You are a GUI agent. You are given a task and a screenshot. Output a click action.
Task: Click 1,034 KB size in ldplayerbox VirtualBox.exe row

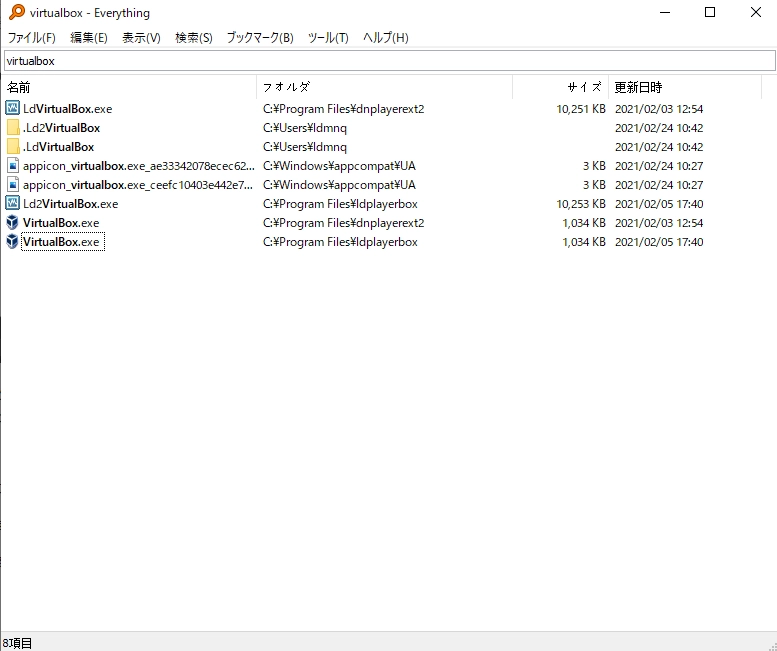(584, 241)
